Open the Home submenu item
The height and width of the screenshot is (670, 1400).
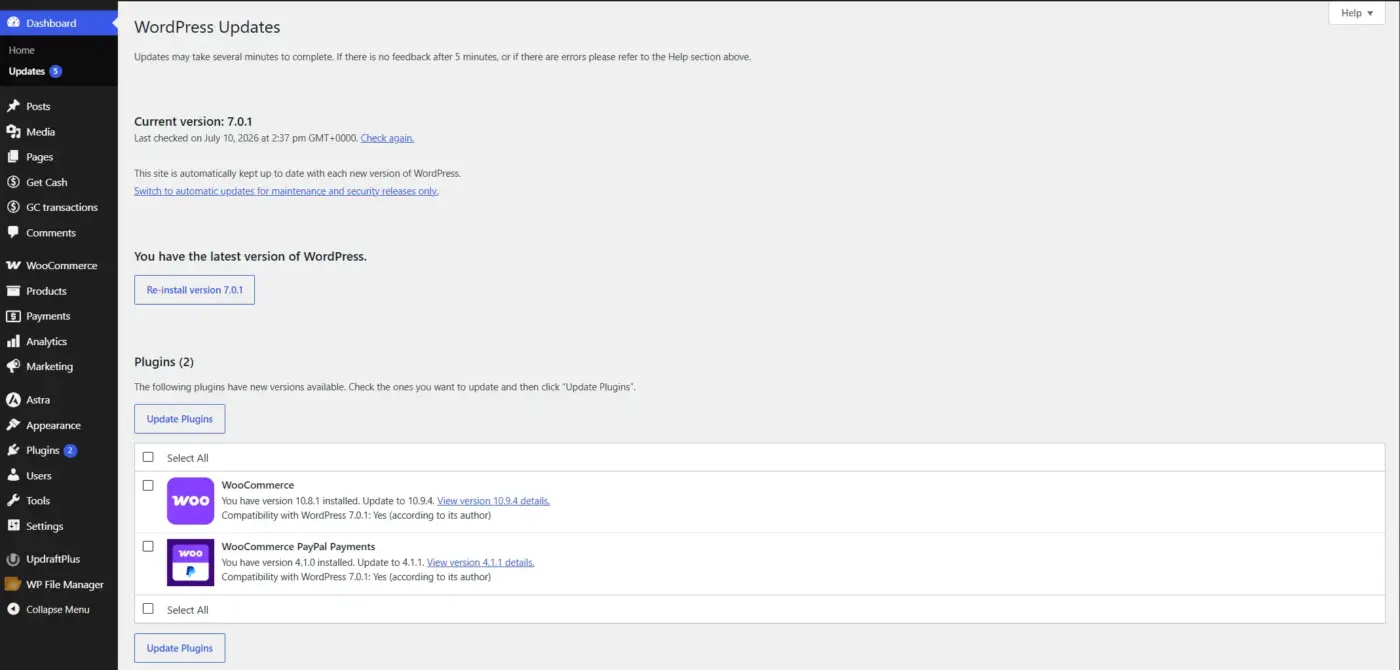click(22, 50)
